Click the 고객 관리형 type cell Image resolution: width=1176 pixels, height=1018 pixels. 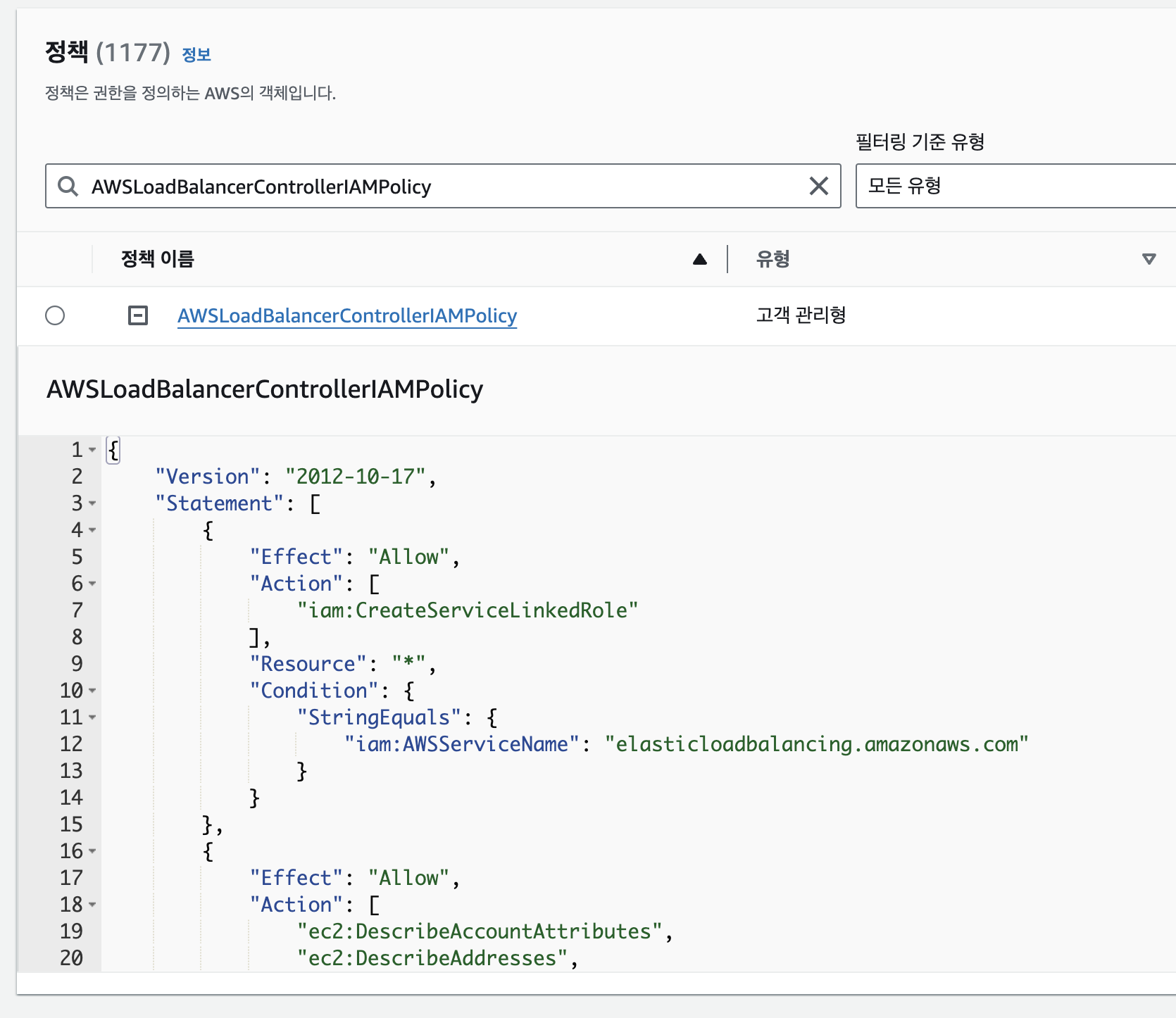click(801, 315)
